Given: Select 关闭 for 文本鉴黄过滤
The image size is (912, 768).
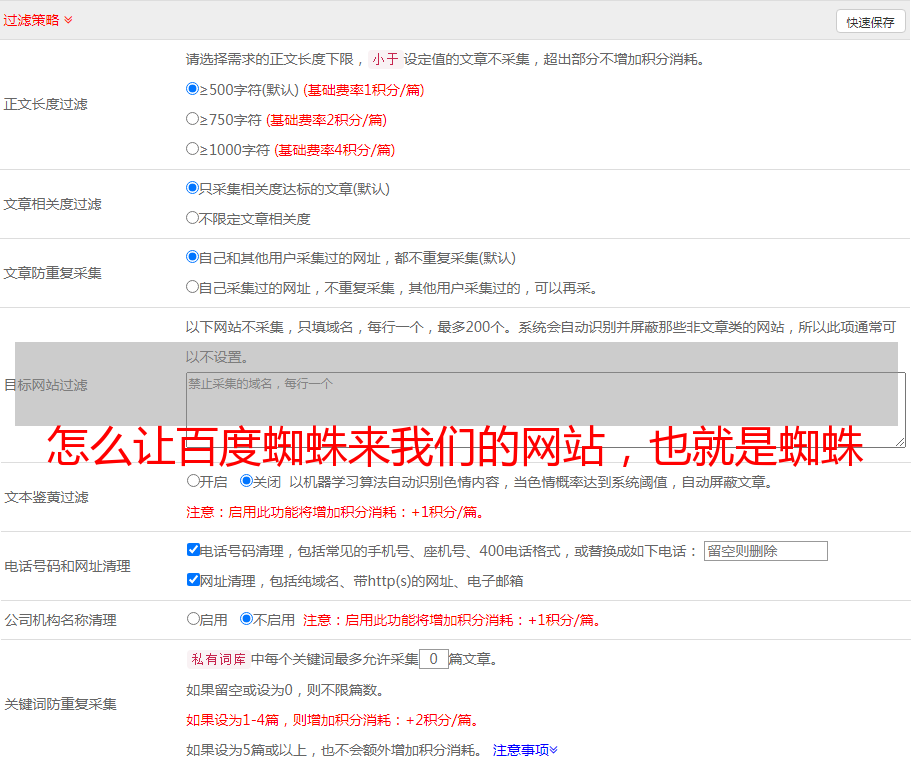Looking at the screenshot, I should coord(246,481).
